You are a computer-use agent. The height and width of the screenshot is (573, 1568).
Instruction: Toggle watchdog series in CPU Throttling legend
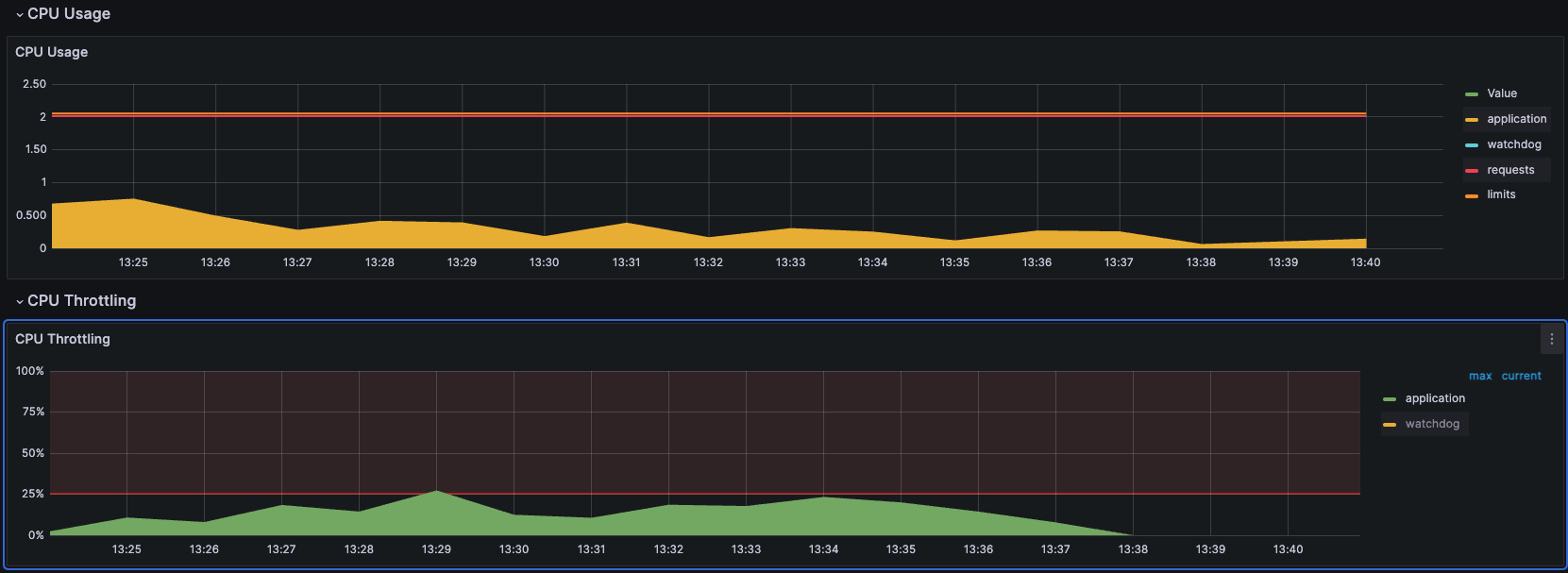(x=1432, y=424)
